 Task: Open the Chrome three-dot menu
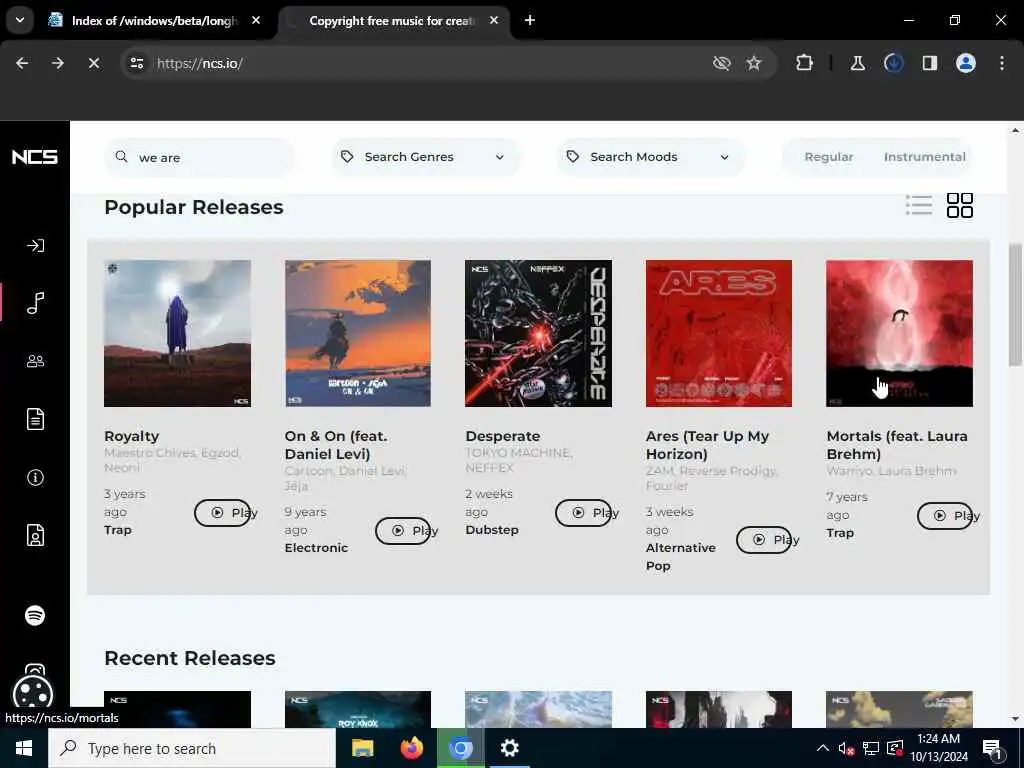tap(1002, 63)
